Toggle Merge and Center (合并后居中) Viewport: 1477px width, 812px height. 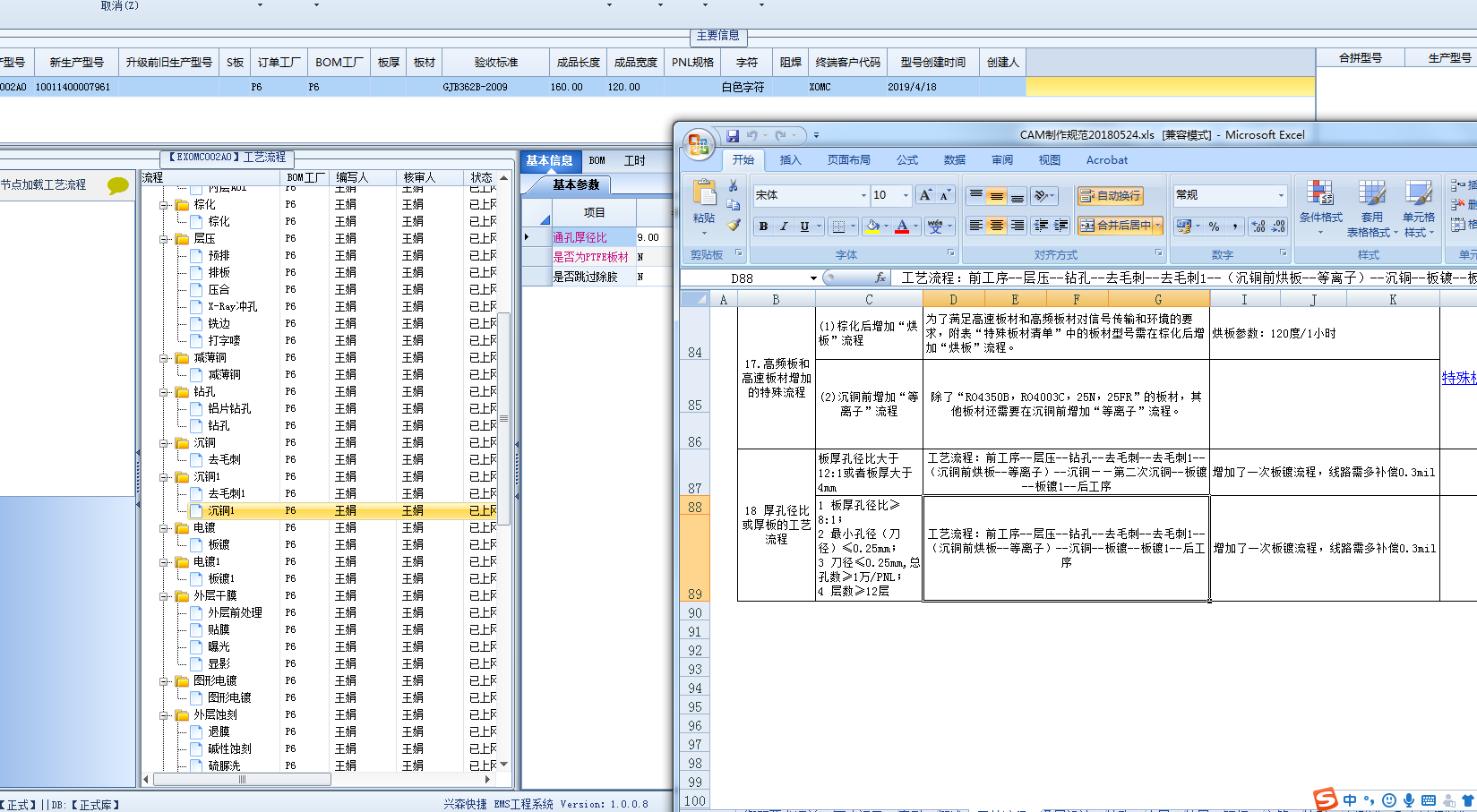click(x=1115, y=226)
